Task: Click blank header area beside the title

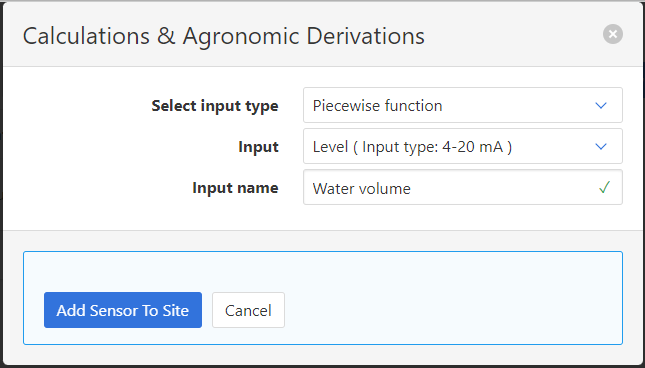Action: [x=514, y=35]
